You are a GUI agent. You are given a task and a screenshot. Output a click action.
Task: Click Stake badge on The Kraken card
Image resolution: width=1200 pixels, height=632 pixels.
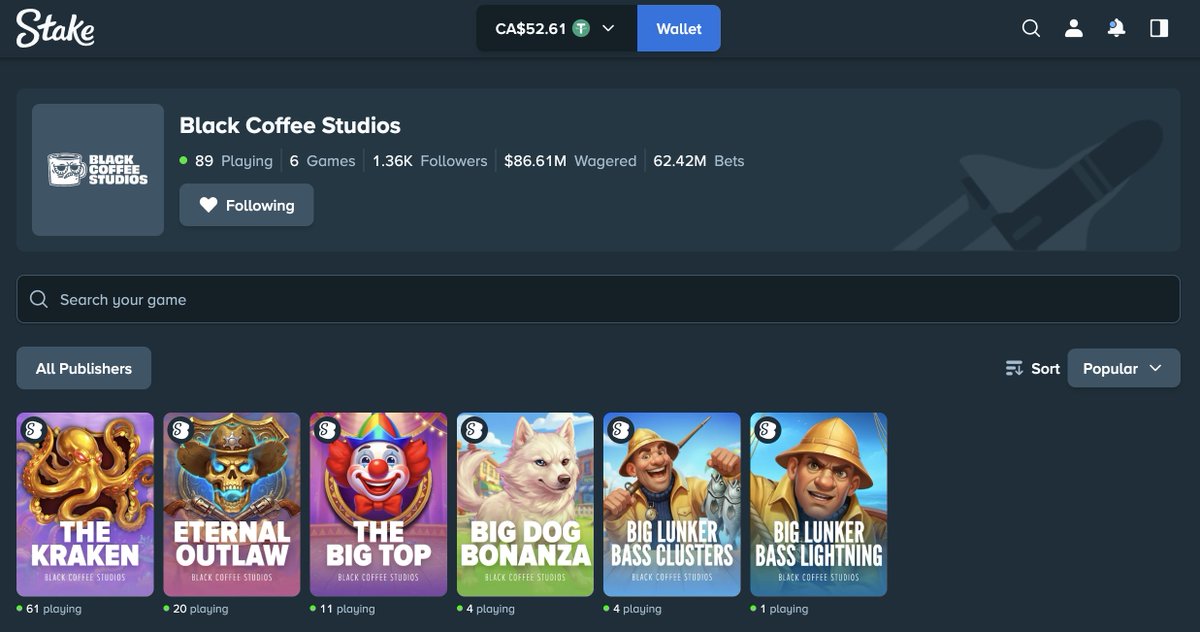(x=33, y=430)
